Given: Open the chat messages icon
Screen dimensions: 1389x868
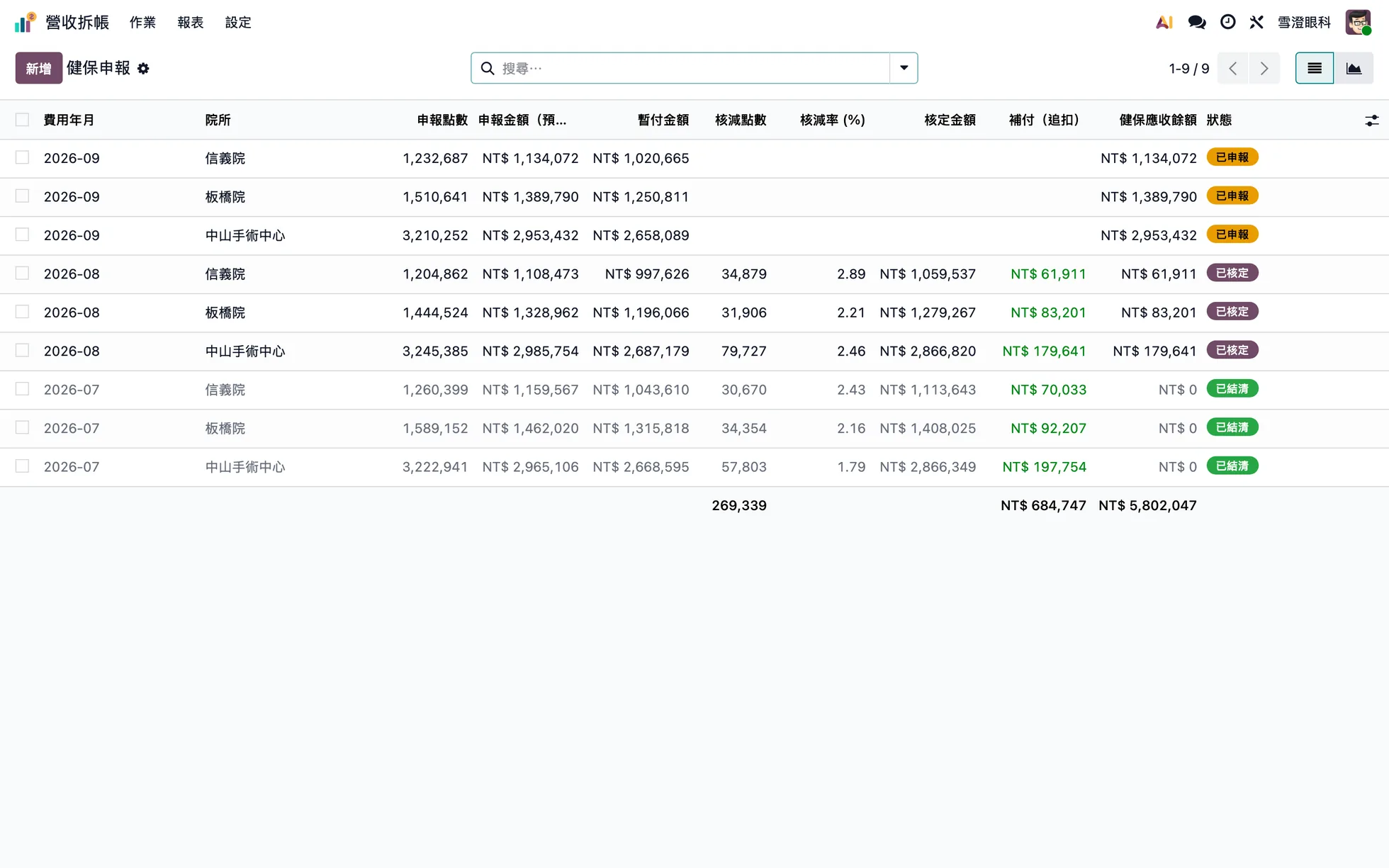Looking at the screenshot, I should (x=1197, y=23).
